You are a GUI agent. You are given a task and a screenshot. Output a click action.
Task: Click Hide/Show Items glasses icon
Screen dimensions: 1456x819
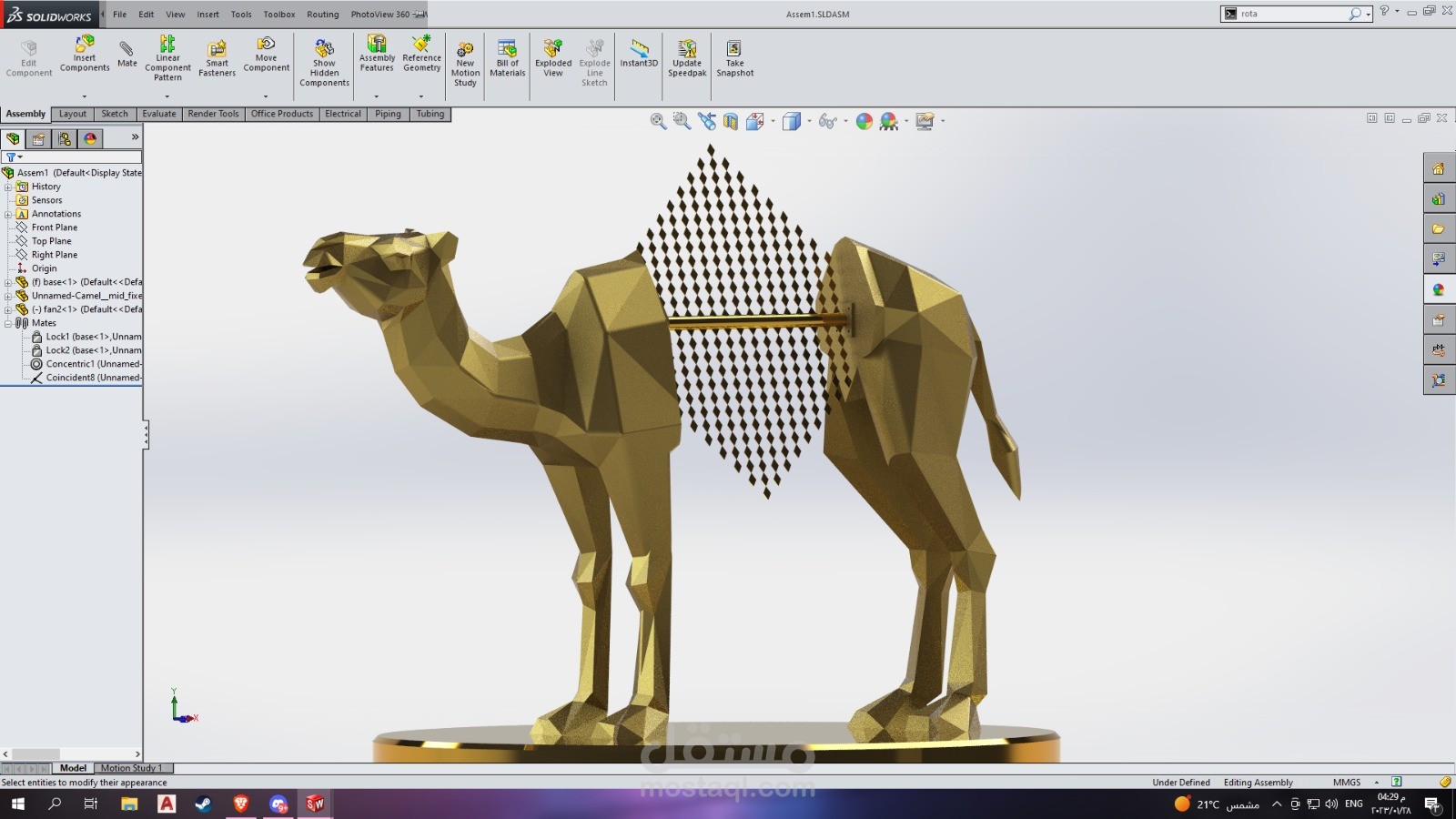(x=826, y=121)
